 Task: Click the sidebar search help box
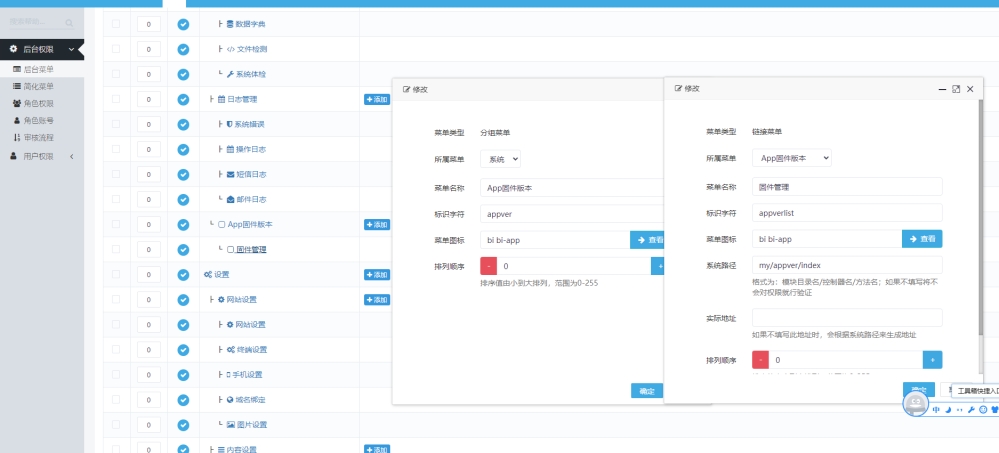tap(41, 22)
